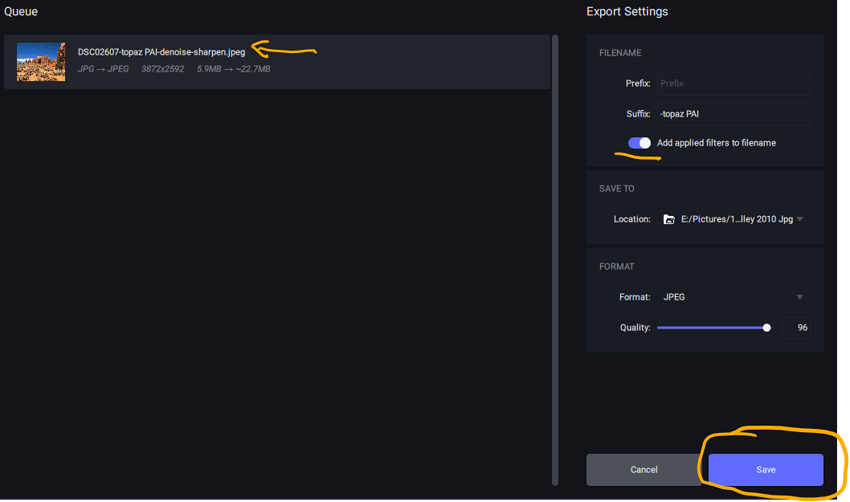Click the Cancel button
This screenshot has width=850, height=502.
tap(644, 469)
